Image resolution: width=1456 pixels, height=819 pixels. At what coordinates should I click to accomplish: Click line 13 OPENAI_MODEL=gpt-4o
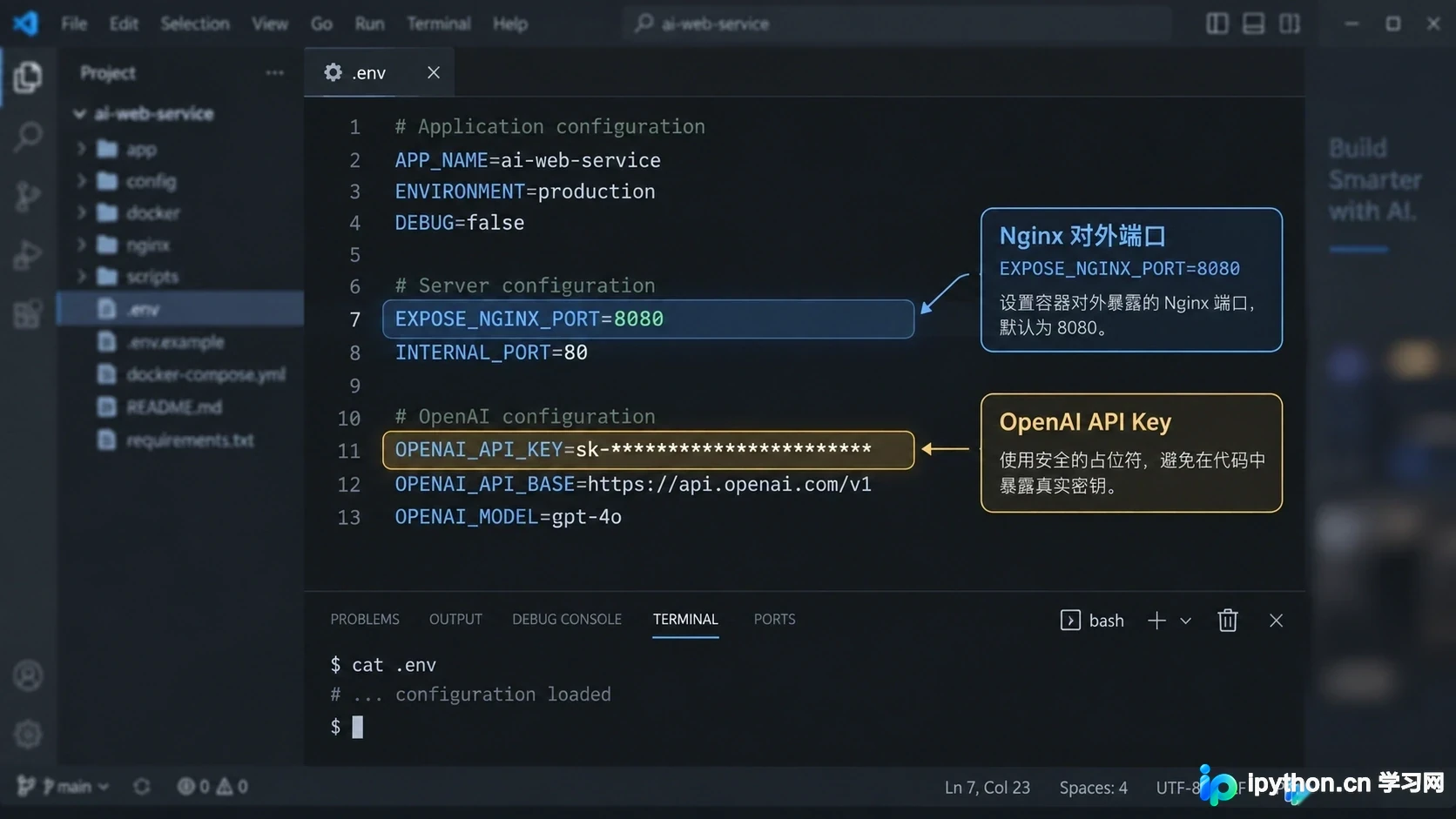click(x=509, y=517)
